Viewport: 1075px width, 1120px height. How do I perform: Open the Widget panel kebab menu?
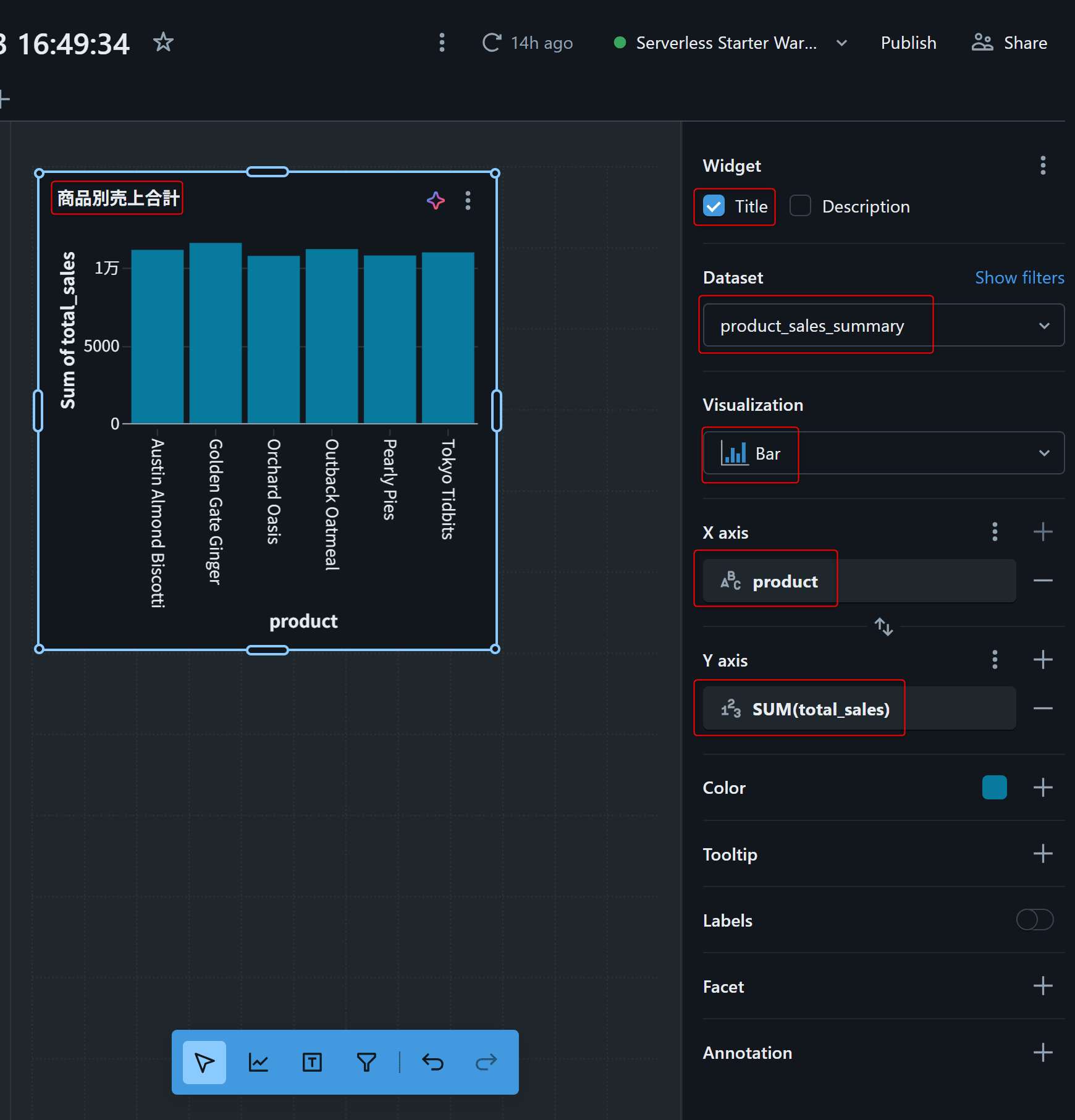click(x=1043, y=166)
